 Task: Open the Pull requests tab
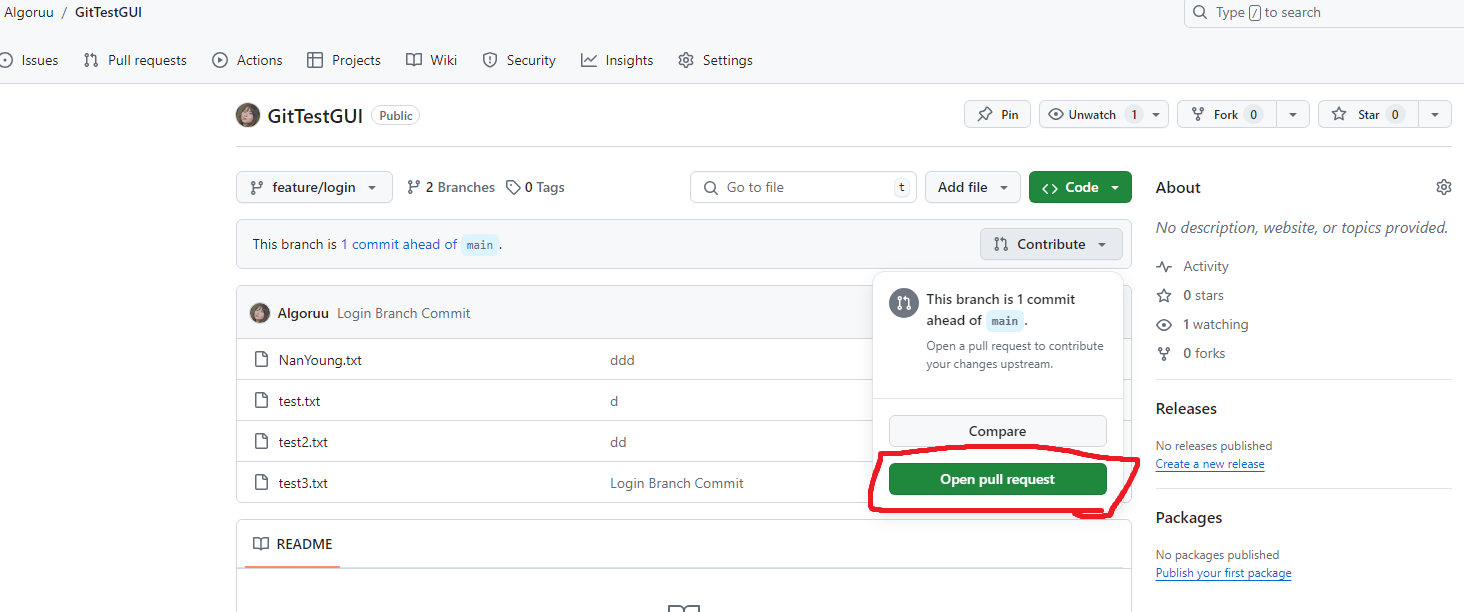click(135, 60)
